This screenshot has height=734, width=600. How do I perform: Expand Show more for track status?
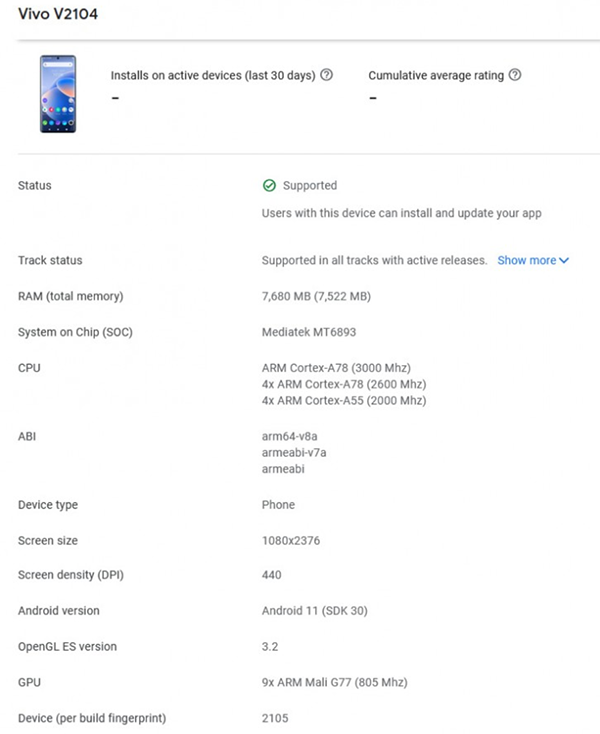coord(533,260)
